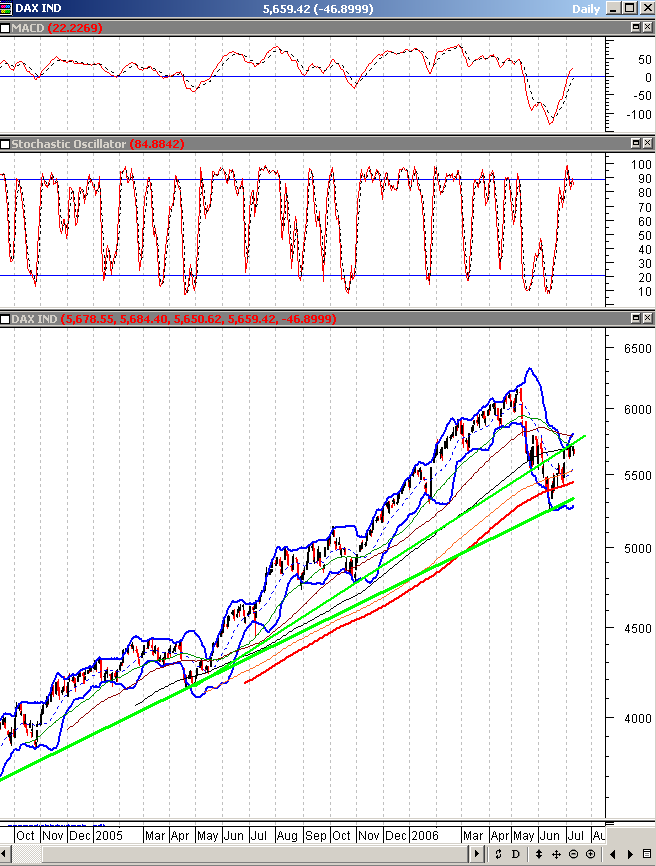656x866 pixels.
Task: Maximize the Stochastic Oscillator inner window
Action: pos(635,143)
